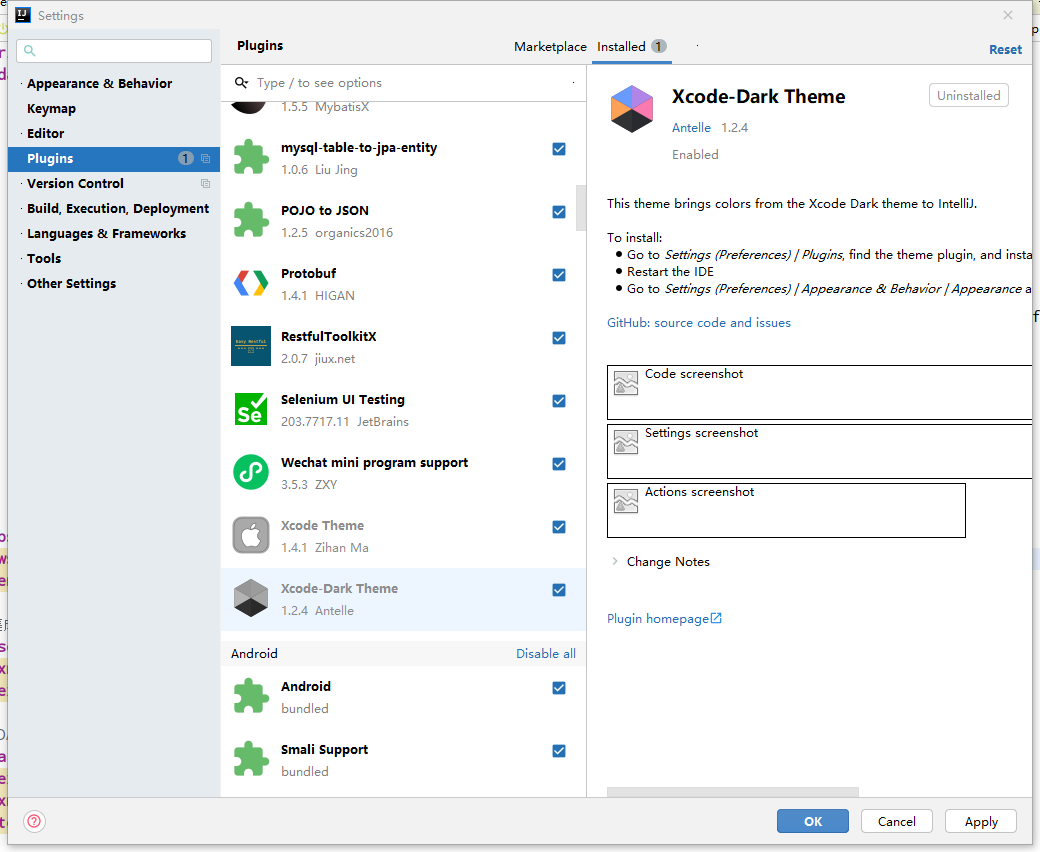1040x852 pixels.
Task: Close the Settings dialog window
Action: (1008, 15)
